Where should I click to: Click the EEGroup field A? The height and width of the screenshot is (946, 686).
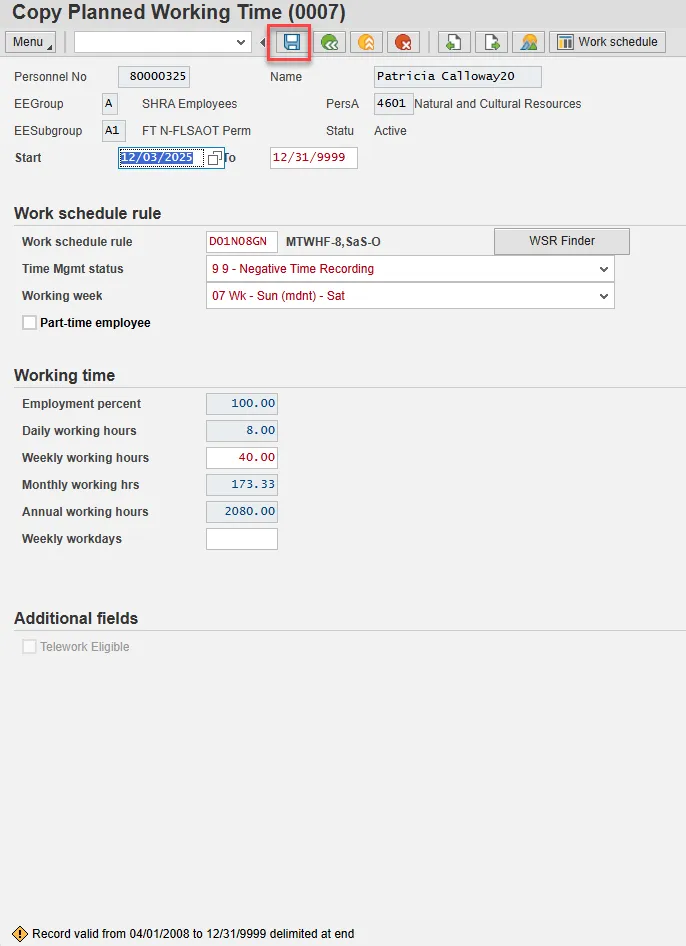pos(110,104)
